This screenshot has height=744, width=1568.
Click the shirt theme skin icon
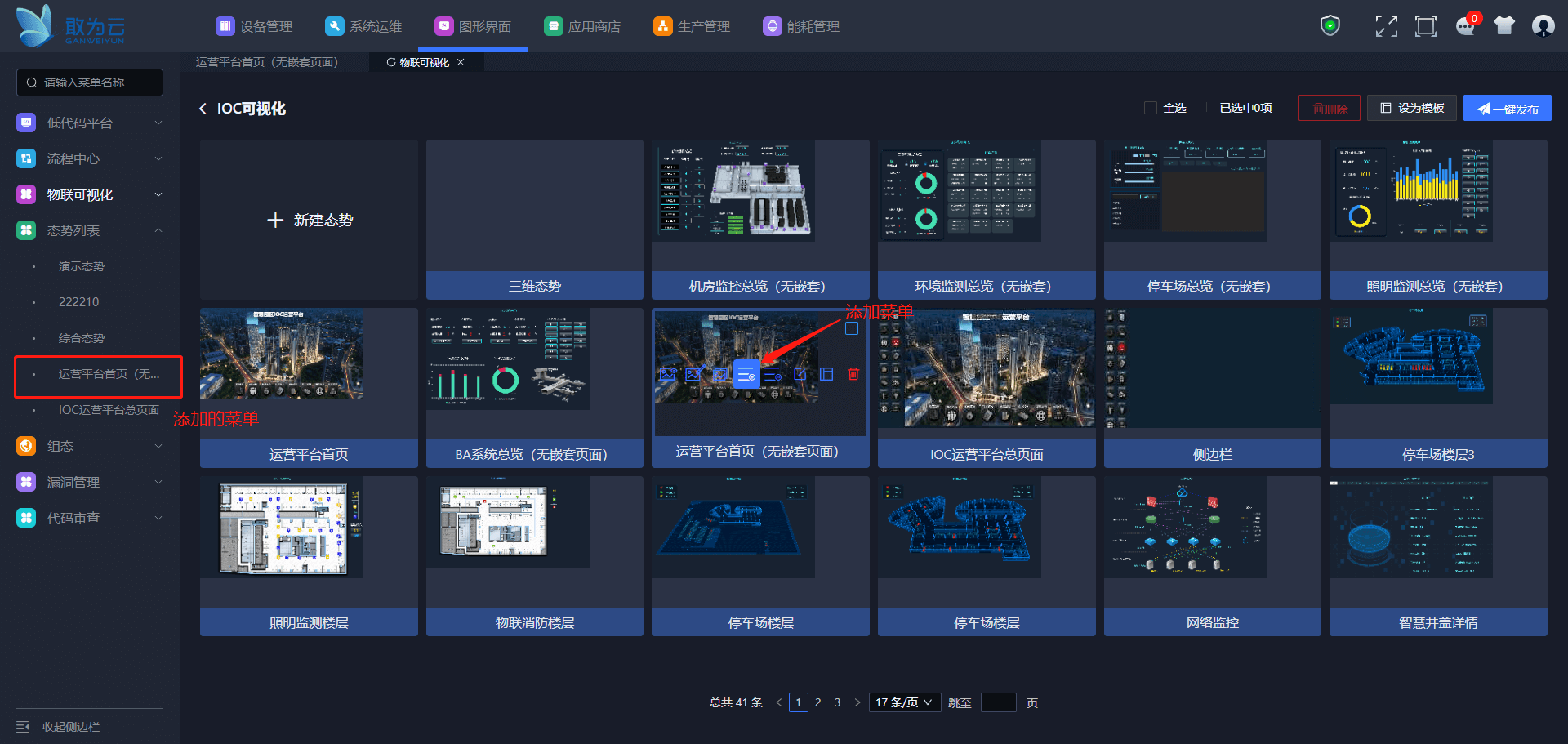(1504, 26)
